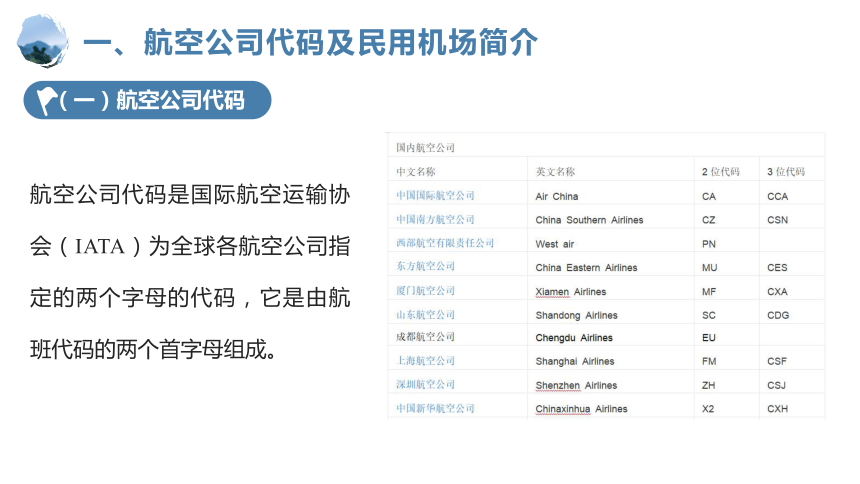This screenshot has height=484, width=860.
Task: Open the 中国南方航空公司 link
Action: point(435,220)
